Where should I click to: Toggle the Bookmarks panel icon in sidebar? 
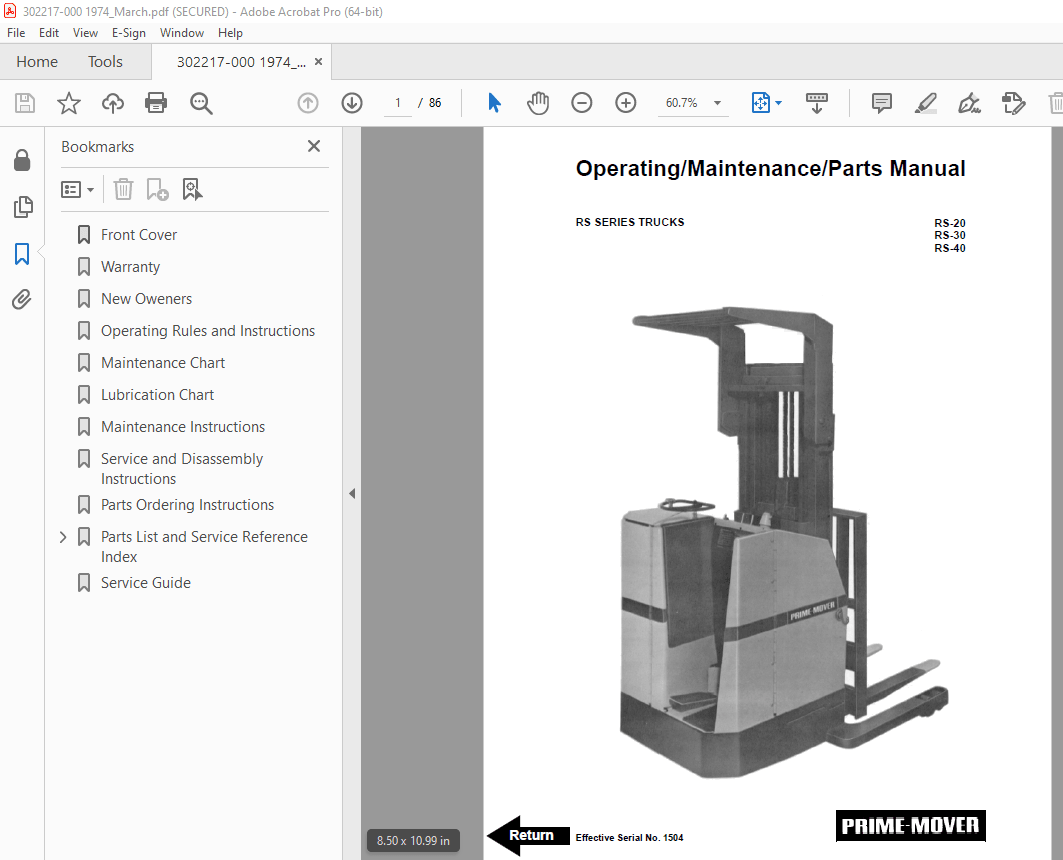[22, 254]
